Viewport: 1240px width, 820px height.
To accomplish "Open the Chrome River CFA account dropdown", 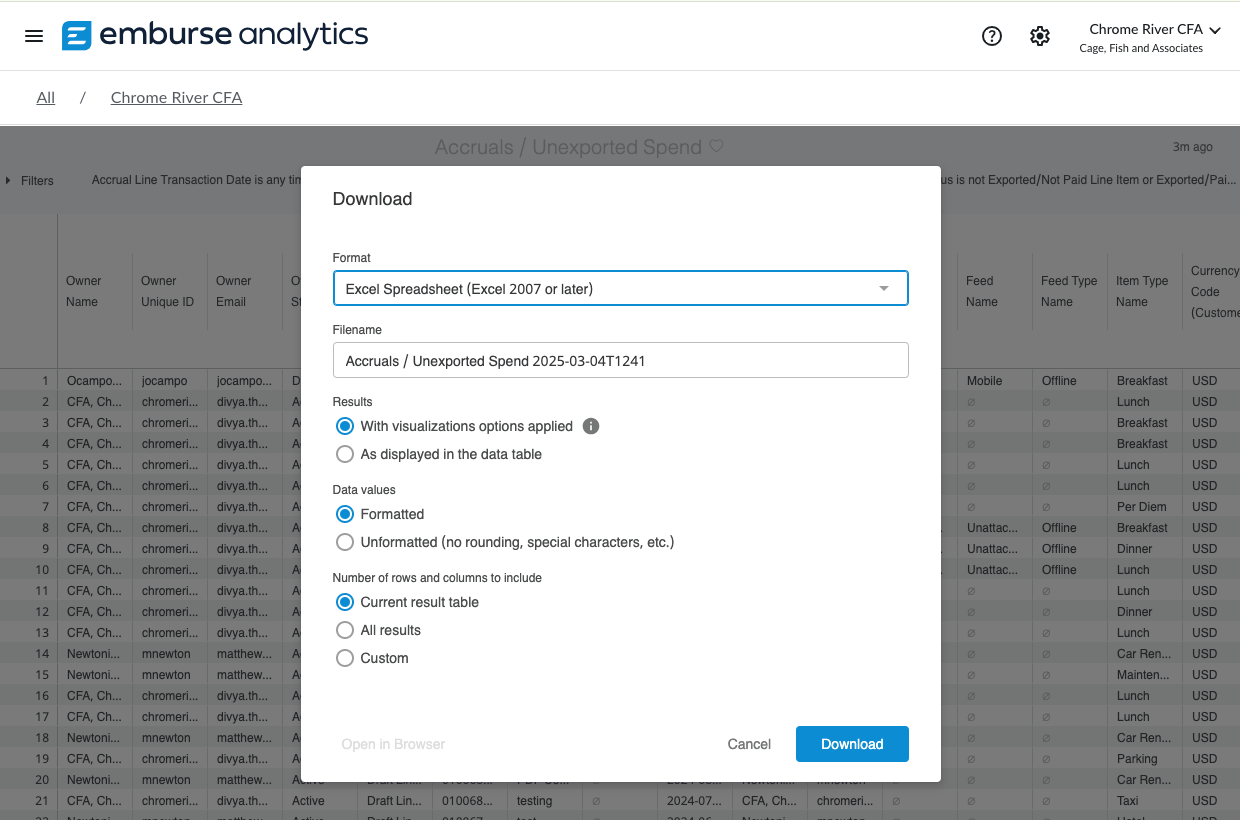I will coord(1154,29).
